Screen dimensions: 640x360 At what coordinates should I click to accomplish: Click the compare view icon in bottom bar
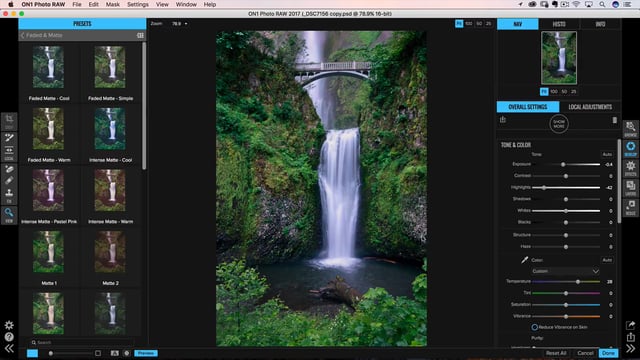[114, 353]
